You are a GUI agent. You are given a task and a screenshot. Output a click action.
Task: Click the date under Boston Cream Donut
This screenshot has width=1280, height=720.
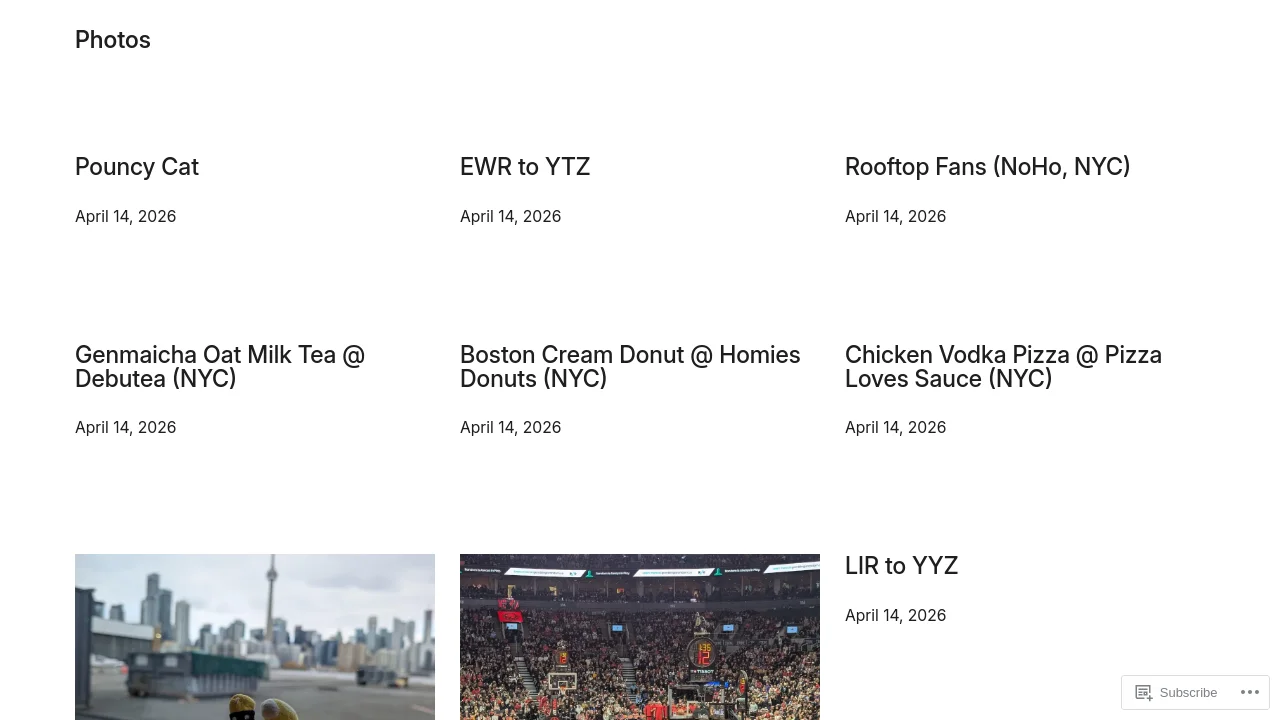[511, 427]
